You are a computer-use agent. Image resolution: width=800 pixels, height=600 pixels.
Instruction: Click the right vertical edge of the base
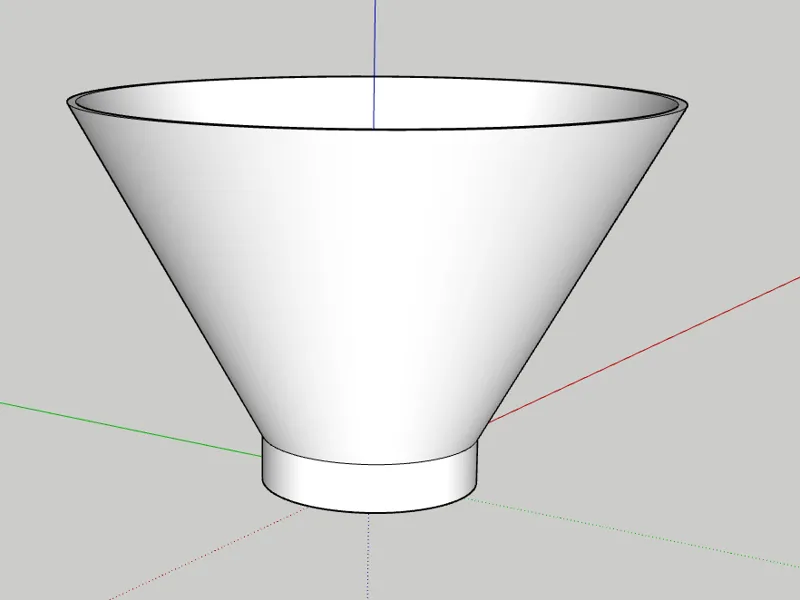tap(477, 464)
